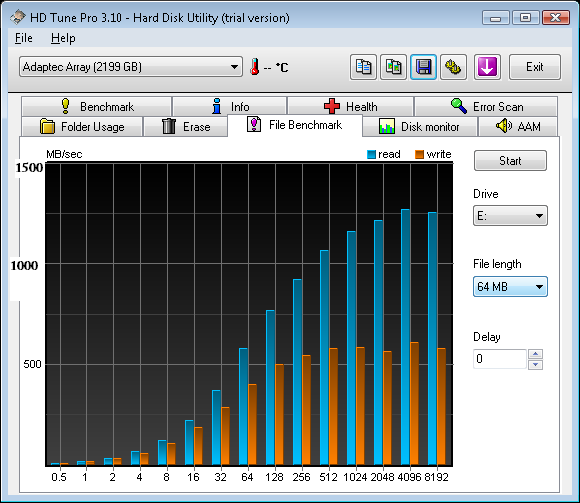Click the copy screenshot to clipboard icon
The image size is (580, 503).
(393, 67)
